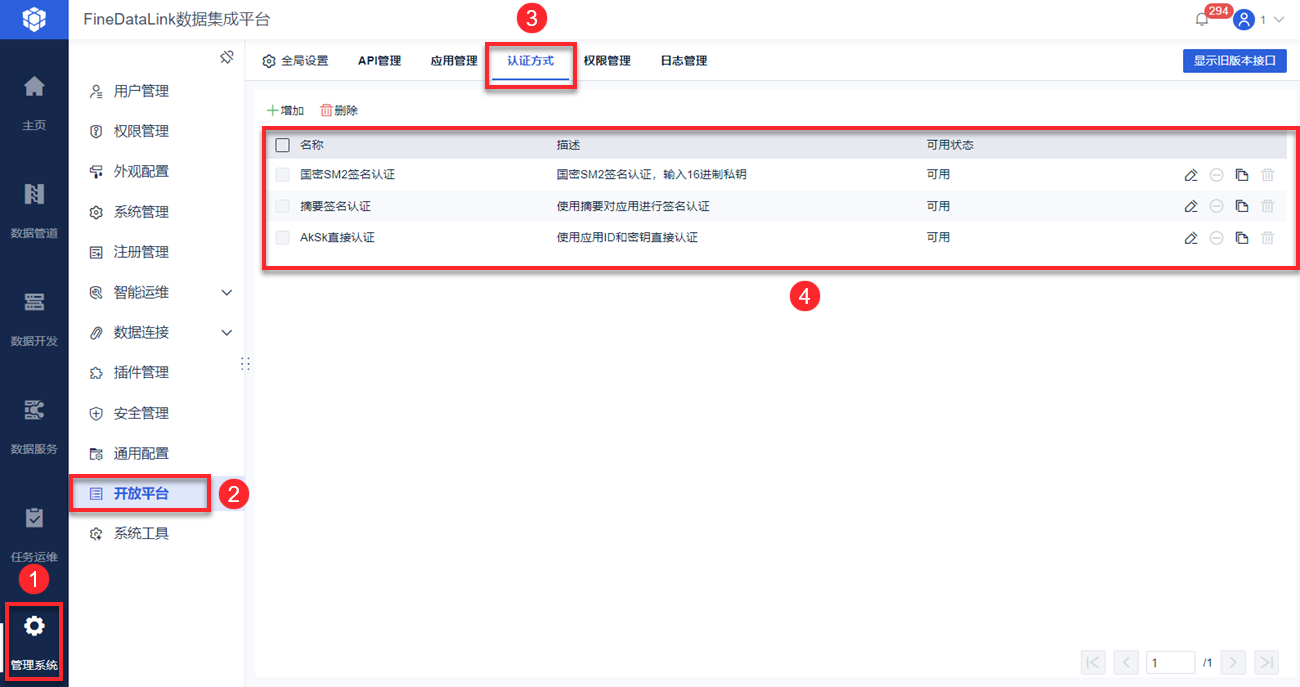The height and width of the screenshot is (687, 1300).
Task: Disable 摘要签名认证 via the minus icon
Action: click(x=1216, y=206)
